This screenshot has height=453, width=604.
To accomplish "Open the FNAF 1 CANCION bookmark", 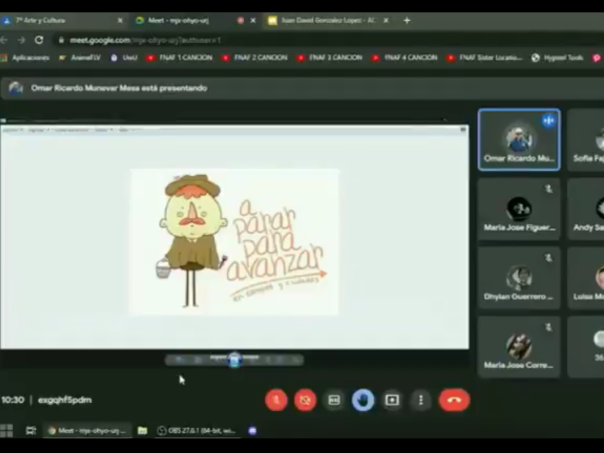I will (179, 58).
